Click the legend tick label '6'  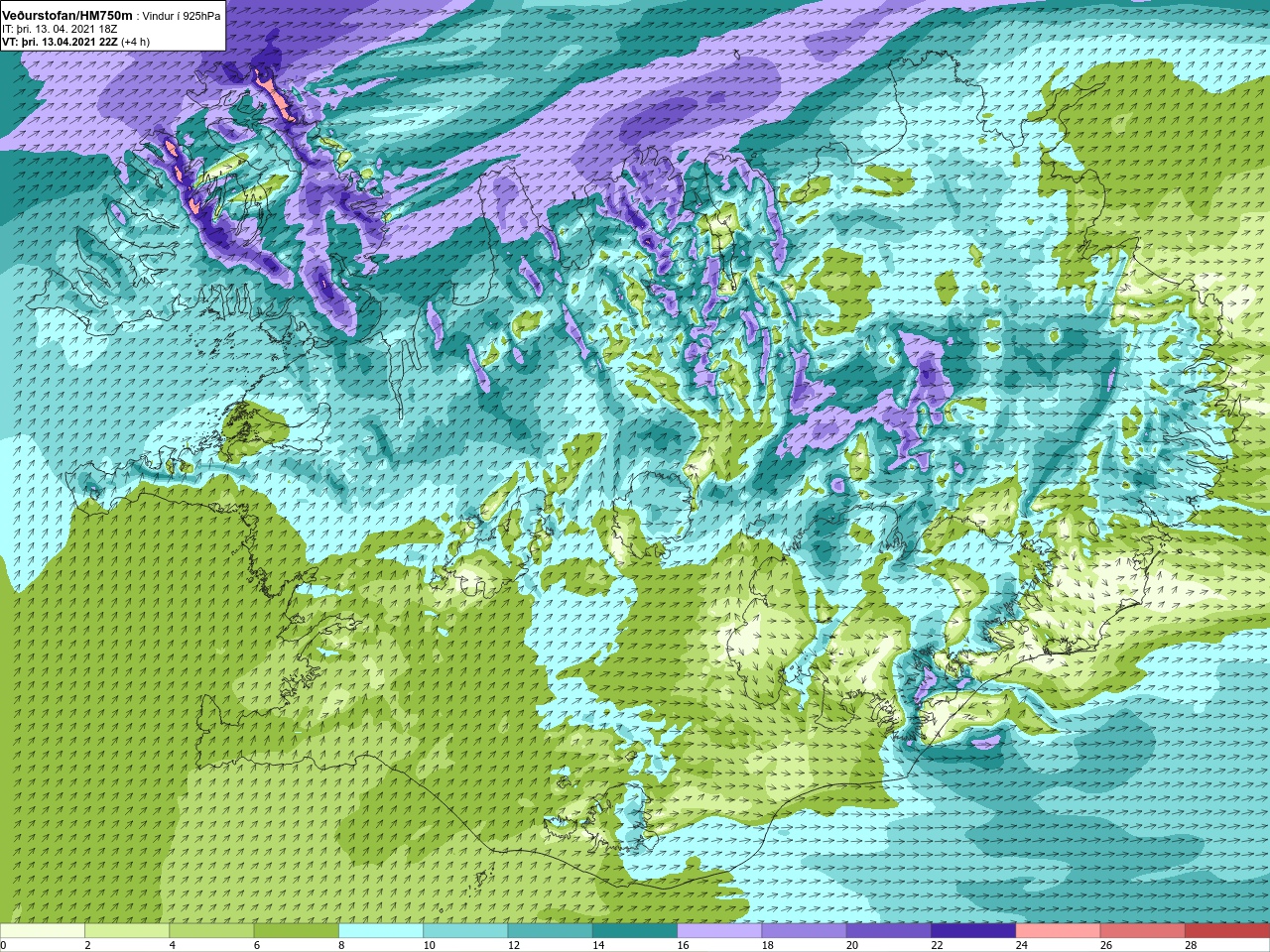pyautogui.click(x=256, y=945)
